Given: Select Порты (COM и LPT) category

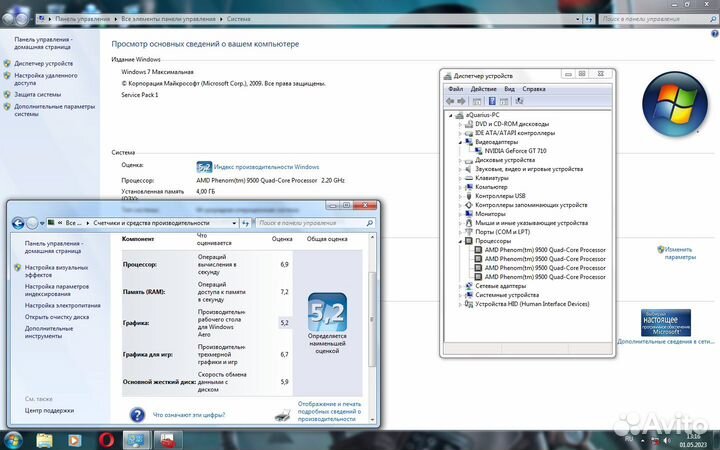Looking at the screenshot, I should (x=502, y=232).
